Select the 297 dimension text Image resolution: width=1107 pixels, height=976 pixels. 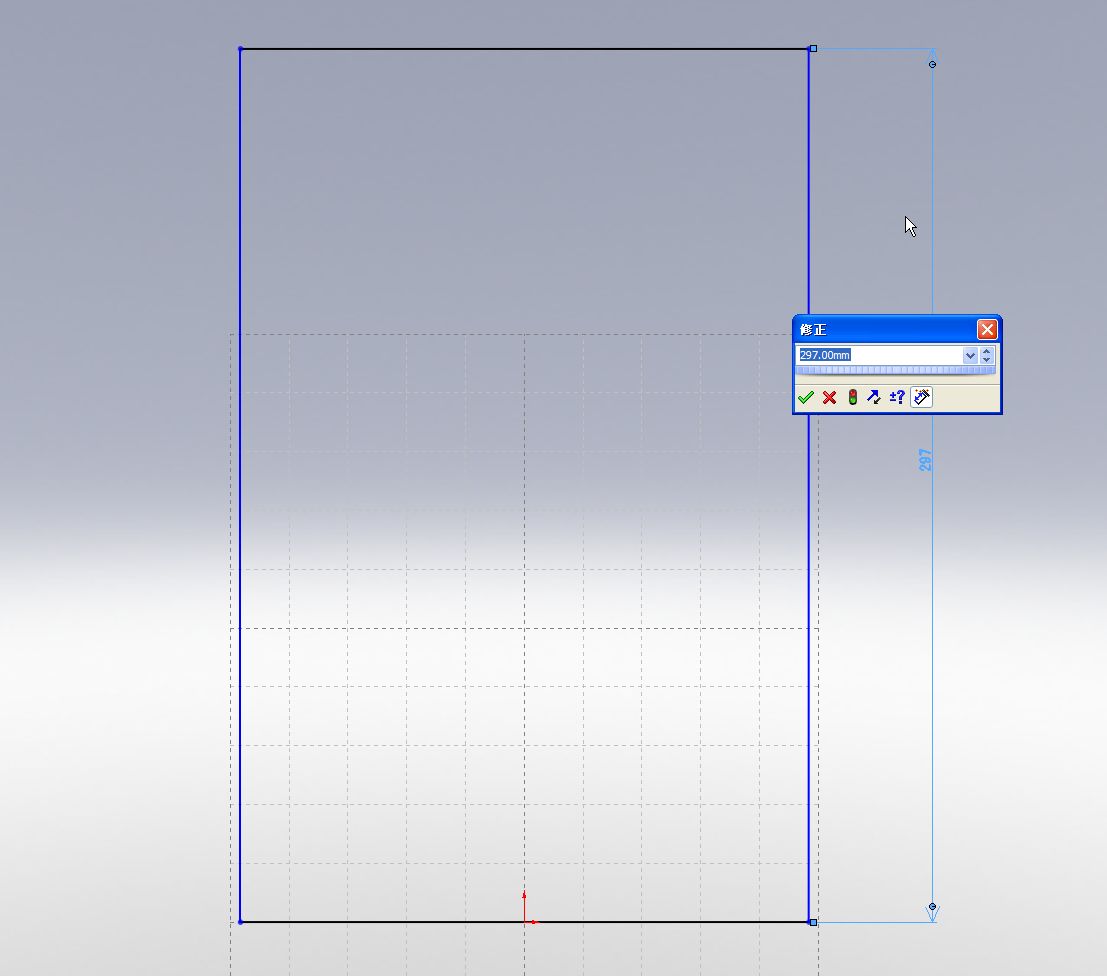926,460
